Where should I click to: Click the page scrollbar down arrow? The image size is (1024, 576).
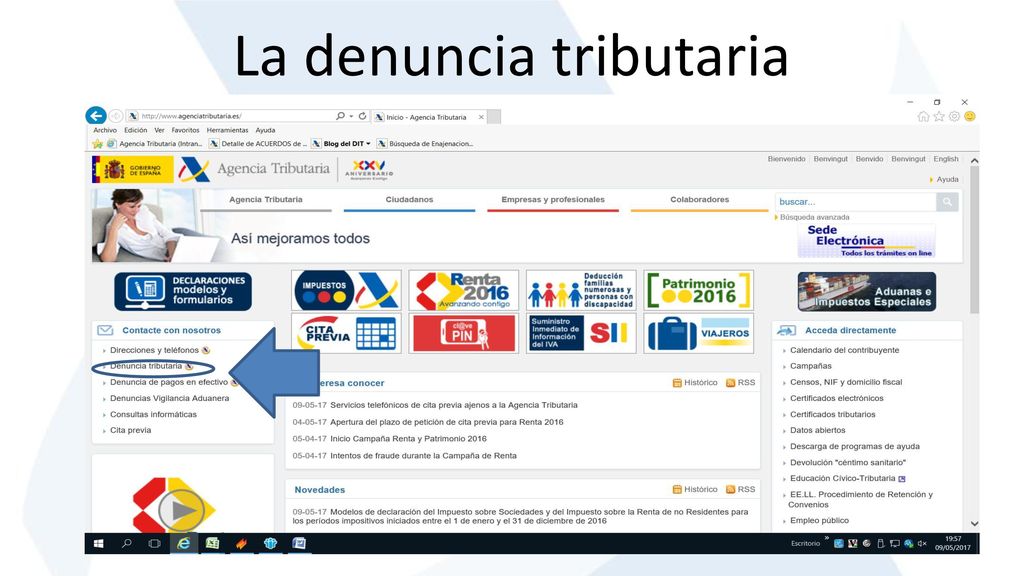point(974,524)
